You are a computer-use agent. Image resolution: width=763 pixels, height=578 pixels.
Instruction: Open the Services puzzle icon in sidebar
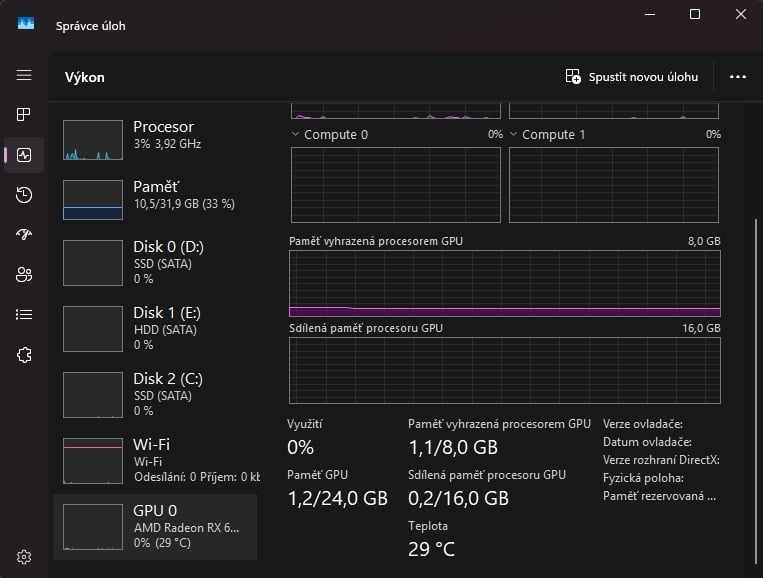pos(24,355)
